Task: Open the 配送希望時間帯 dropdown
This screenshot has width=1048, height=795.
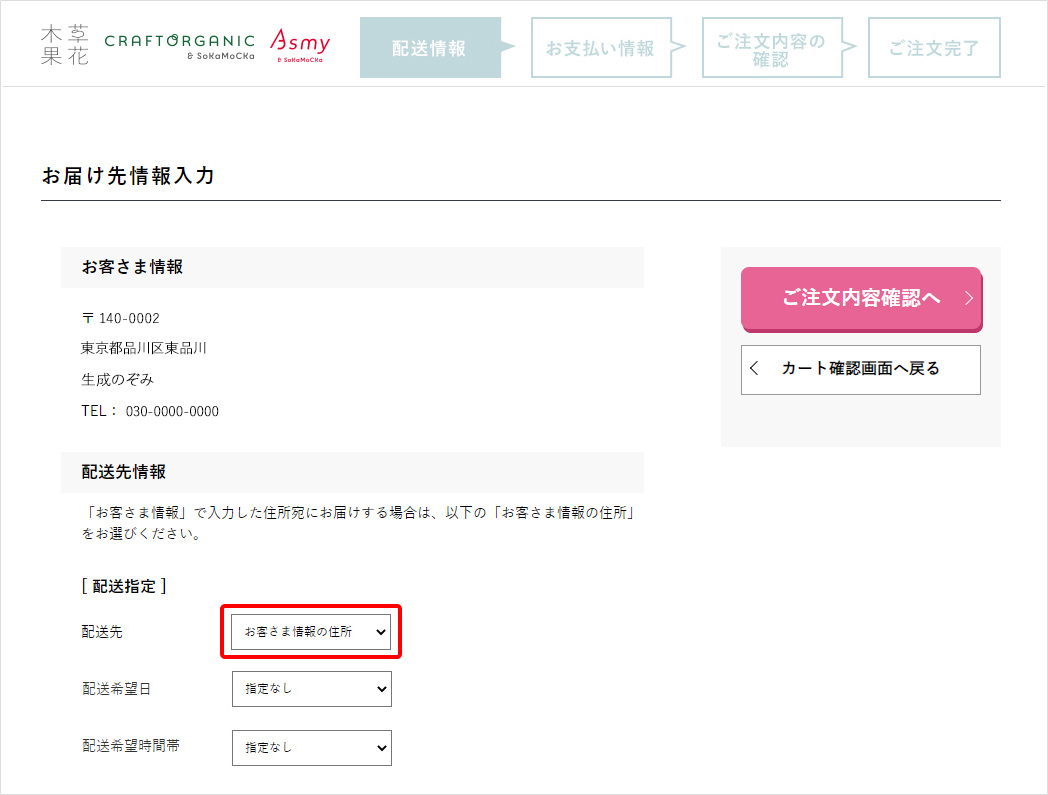Action: click(311, 748)
